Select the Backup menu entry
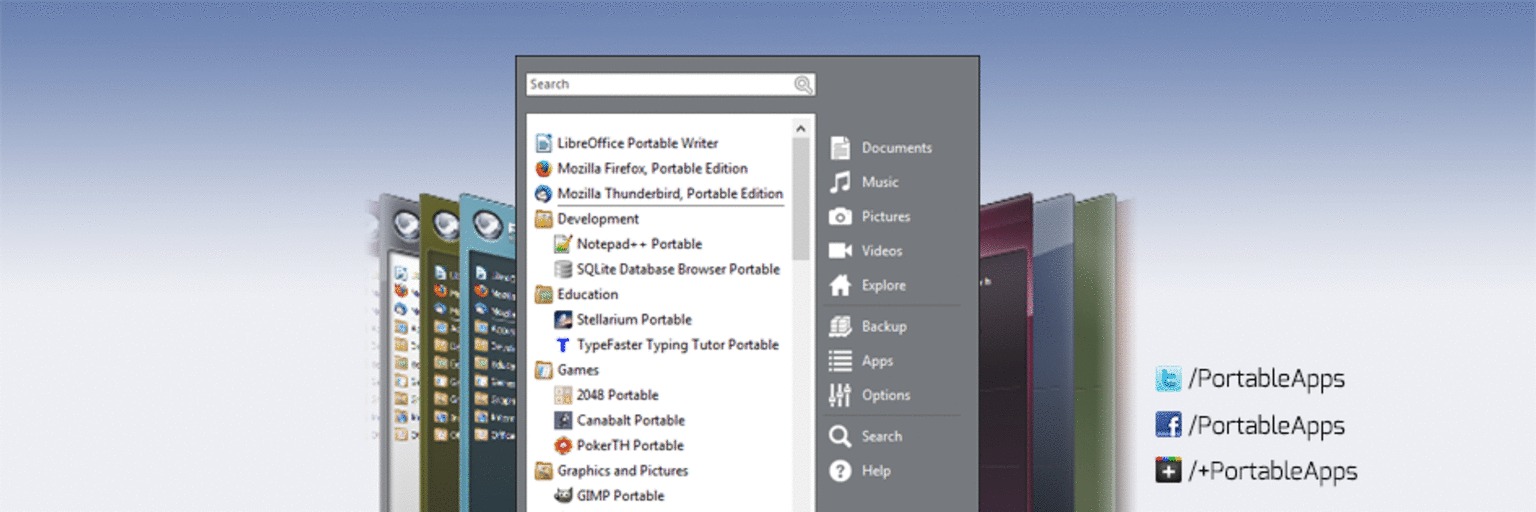The height and width of the screenshot is (512, 1536). 884,326
